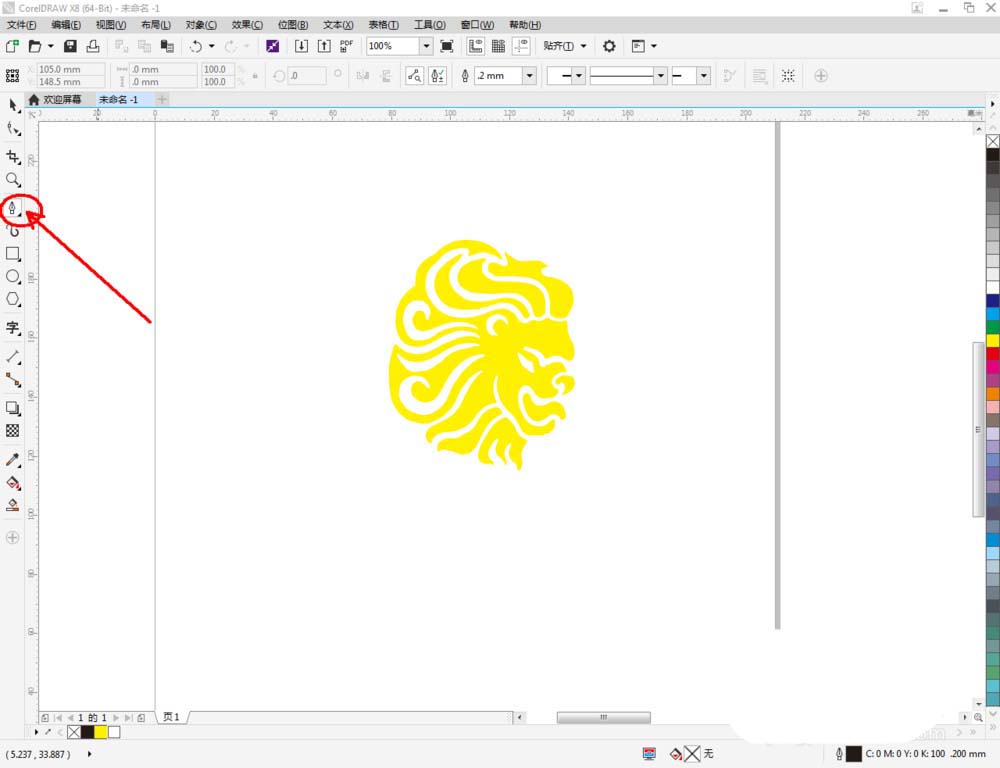Click the no-color swatch atop palette
This screenshot has height=768, width=1000.
point(993,141)
